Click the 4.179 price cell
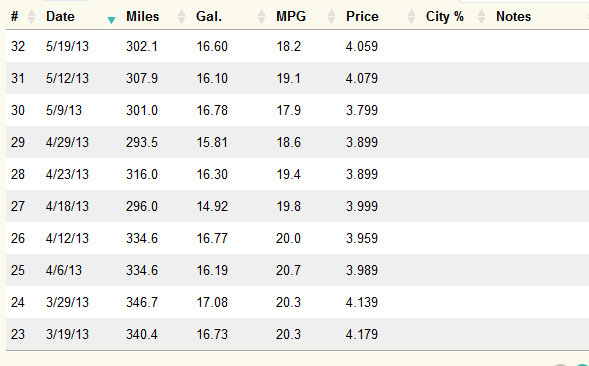The image size is (589, 366). pyautogui.click(x=362, y=334)
